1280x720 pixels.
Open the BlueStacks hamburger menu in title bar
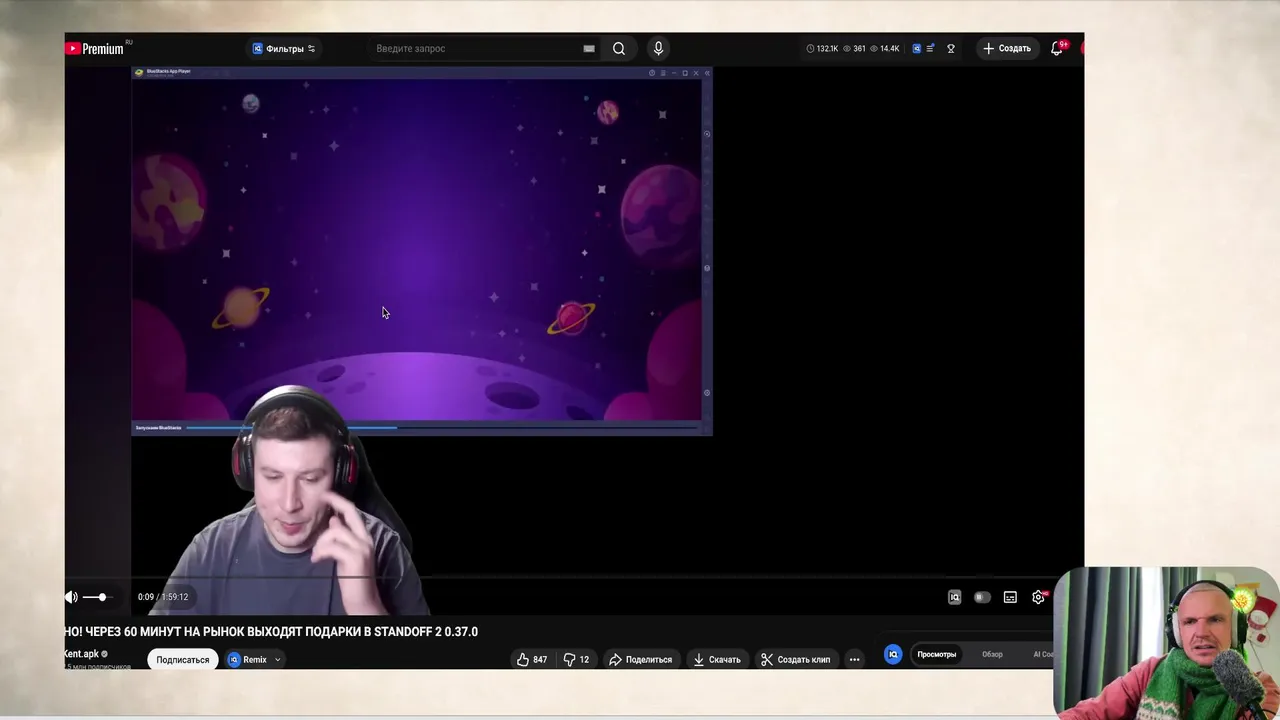[x=663, y=72]
